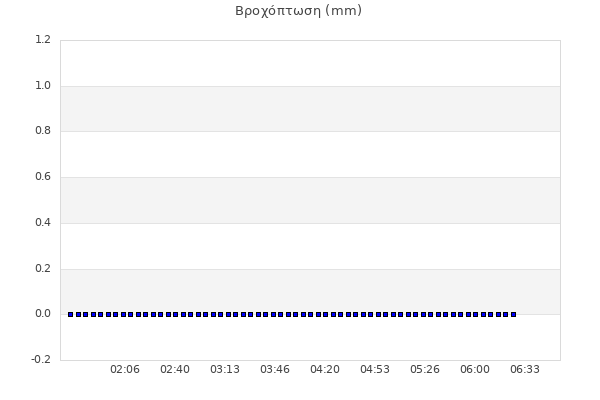The height and width of the screenshot is (400, 600).
Task: Select the 1.0 y-axis value
Action: click(43, 86)
